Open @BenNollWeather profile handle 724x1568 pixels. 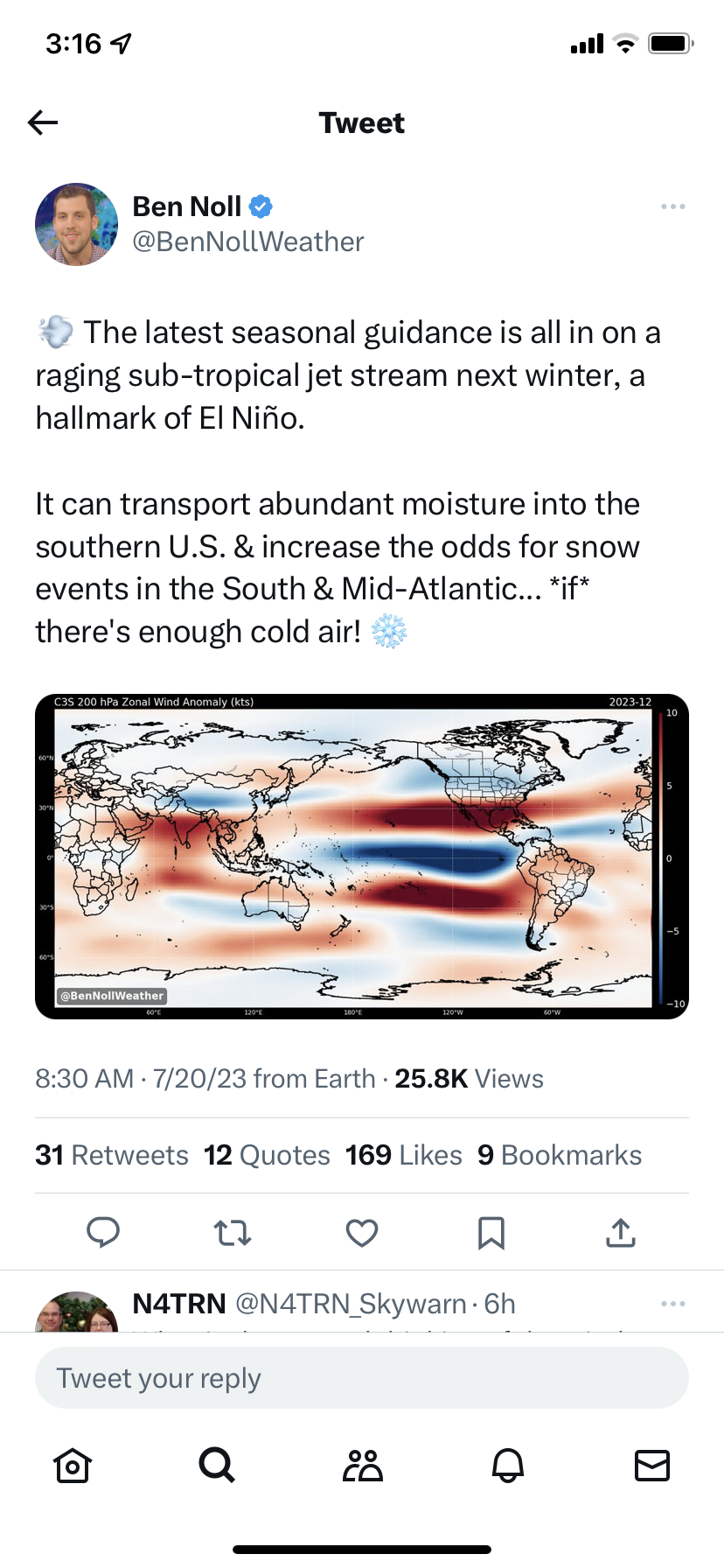[x=247, y=241]
